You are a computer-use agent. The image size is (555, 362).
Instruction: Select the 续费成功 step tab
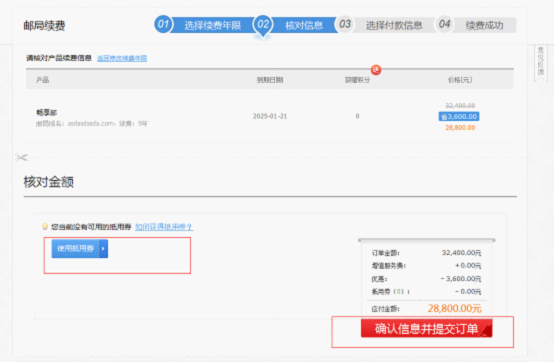(484, 25)
